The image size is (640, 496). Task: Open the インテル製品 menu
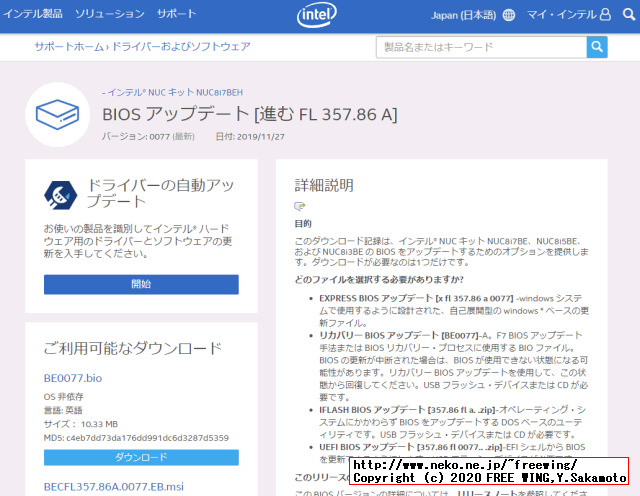coord(33,13)
